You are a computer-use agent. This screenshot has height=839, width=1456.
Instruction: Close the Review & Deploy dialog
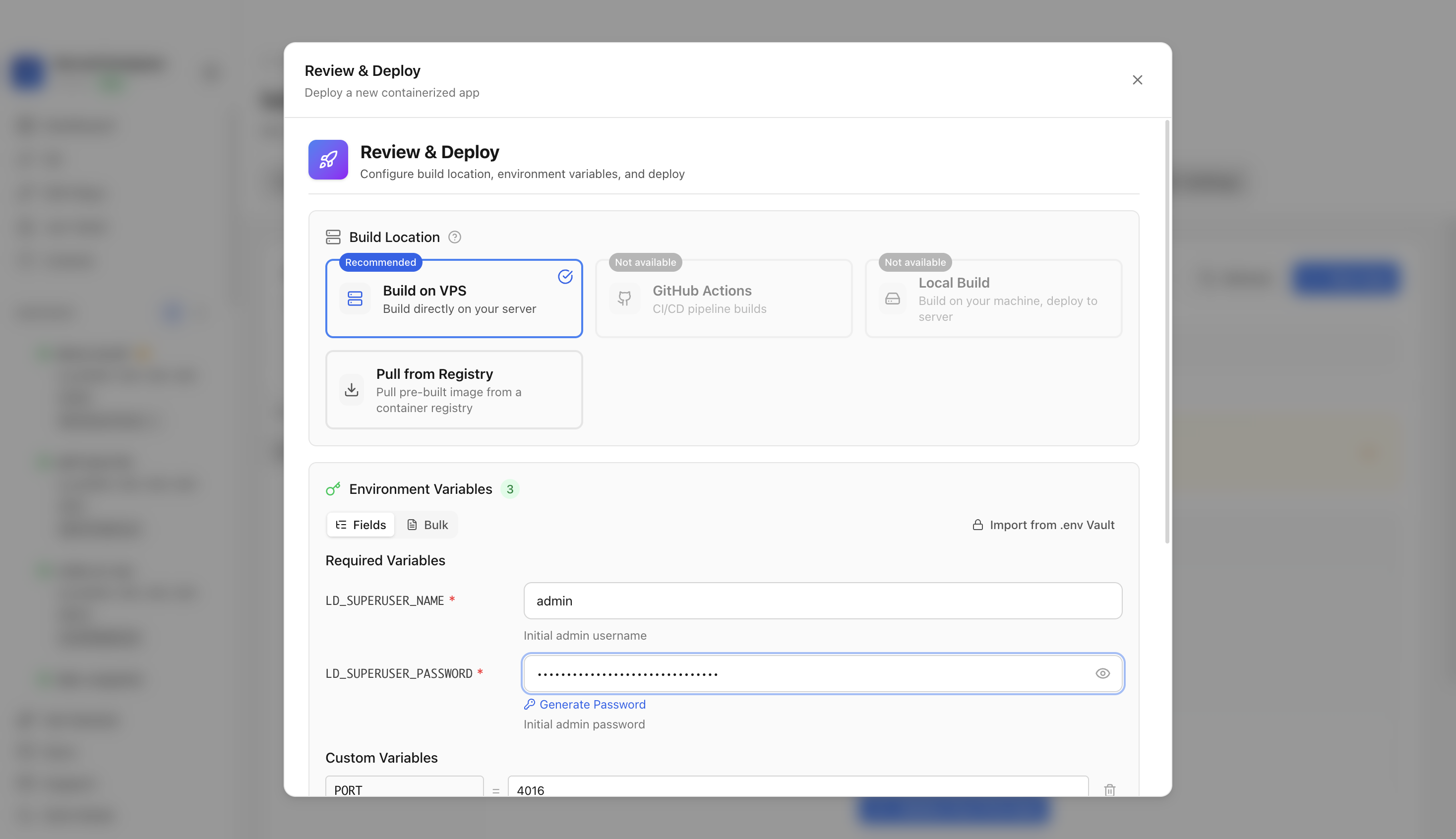(1137, 80)
